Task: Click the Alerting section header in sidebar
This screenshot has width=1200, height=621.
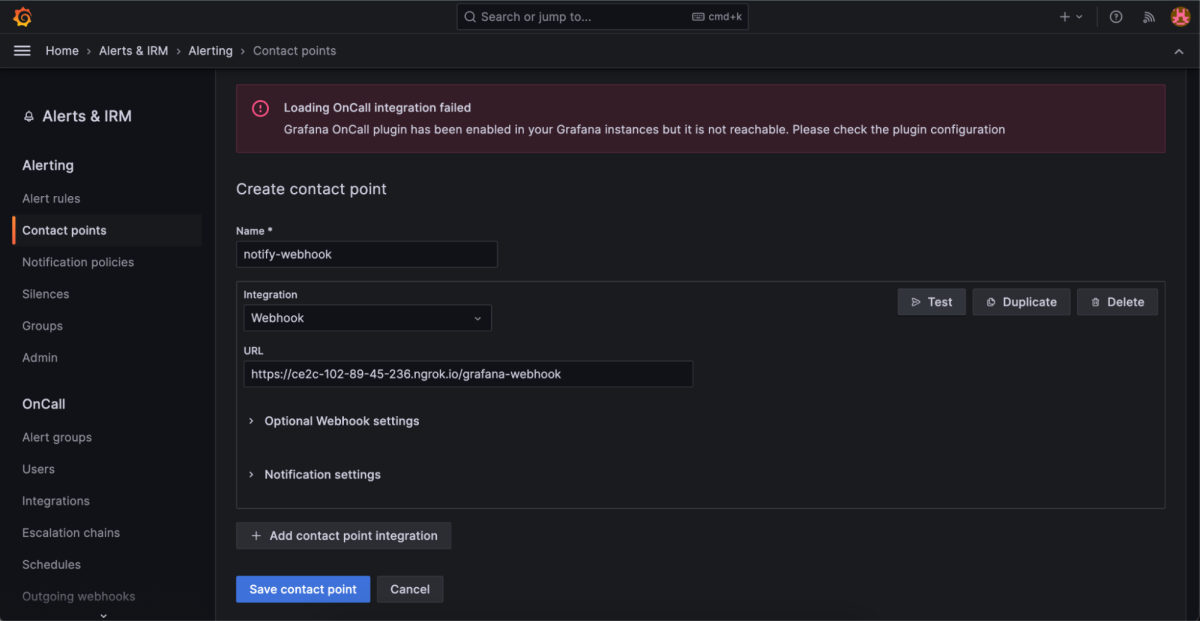Action: tap(48, 166)
